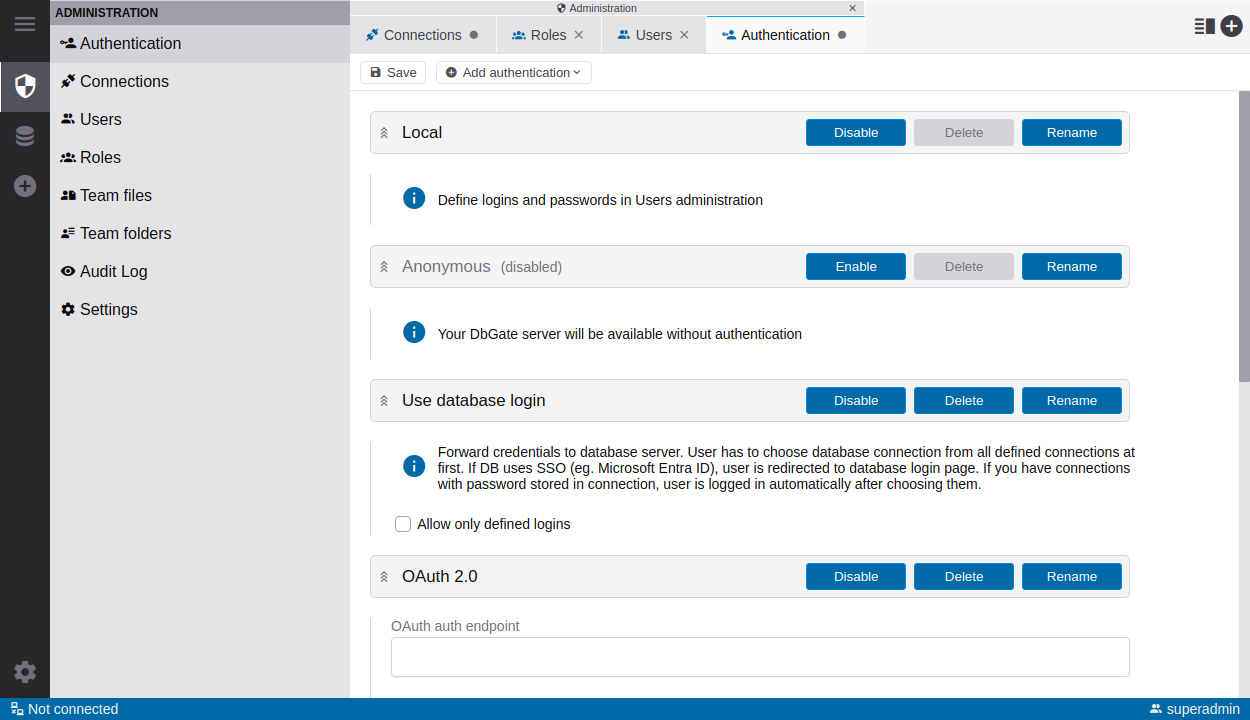This screenshot has width=1250, height=720.
Task: Enable the Anonymous authentication method
Action: click(855, 267)
